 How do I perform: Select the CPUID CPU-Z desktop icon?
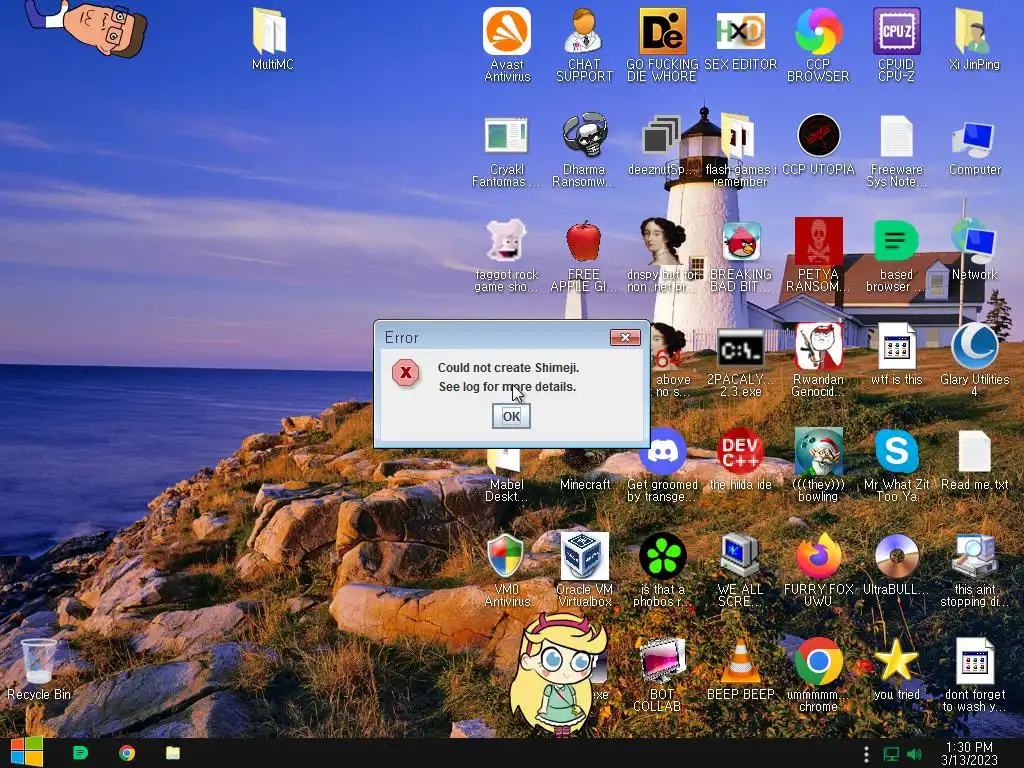tap(896, 31)
